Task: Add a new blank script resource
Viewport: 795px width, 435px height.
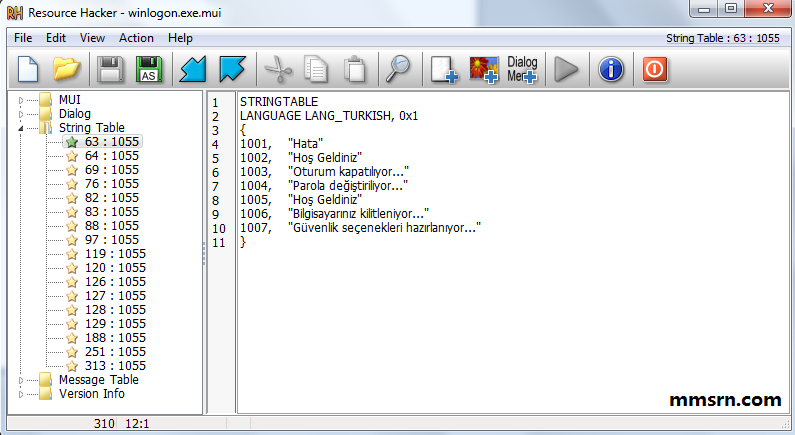Action: 444,69
